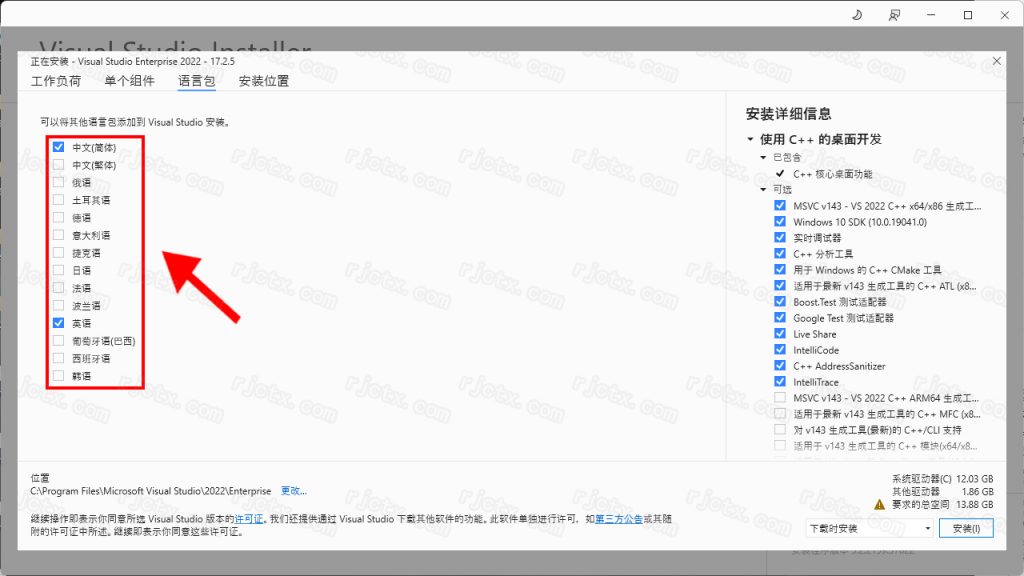The width and height of the screenshot is (1024, 576).
Task: Open the 单个组件 tab
Action: click(129, 81)
